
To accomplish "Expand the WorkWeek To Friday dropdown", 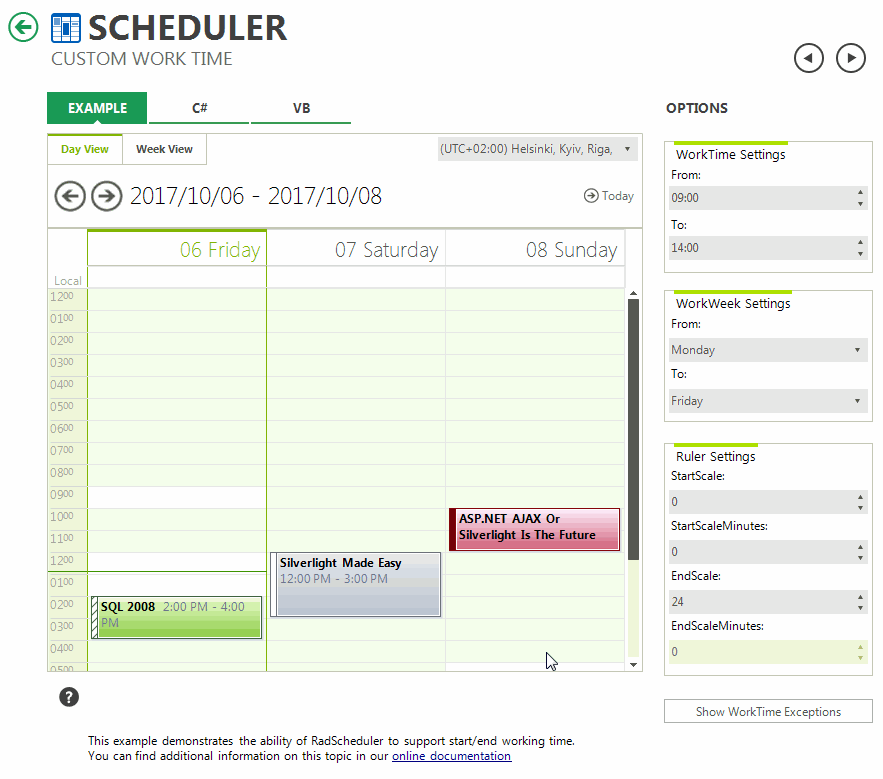I will tap(767, 401).
